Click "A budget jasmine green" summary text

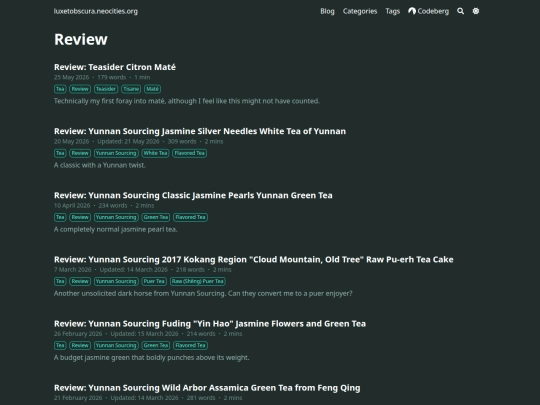pos(151,358)
